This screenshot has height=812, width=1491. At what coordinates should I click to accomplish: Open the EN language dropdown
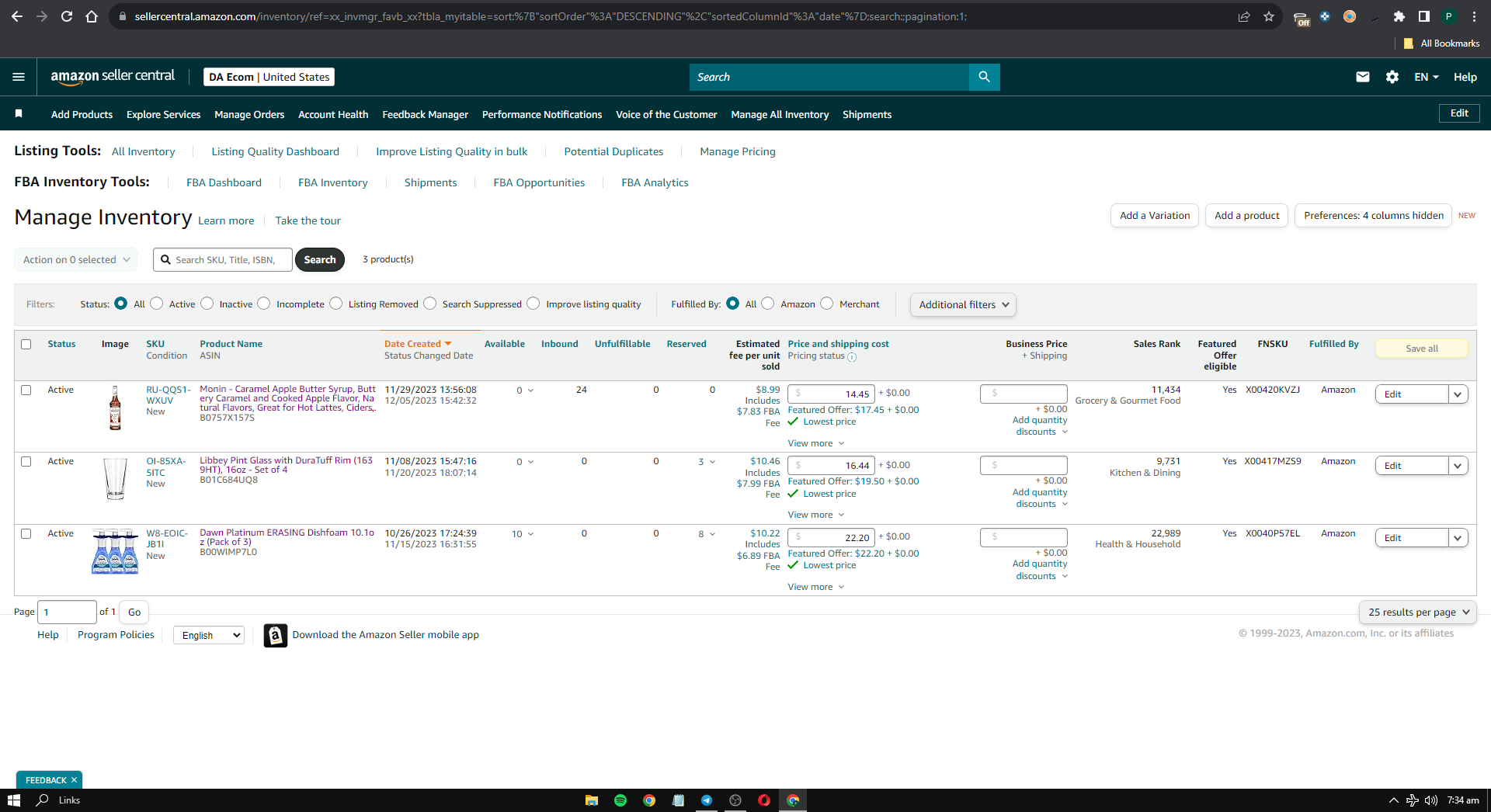click(x=1427, y=77)
